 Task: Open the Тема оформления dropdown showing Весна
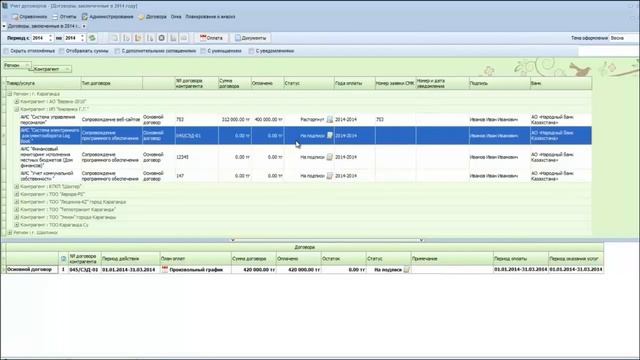coord(624,38)
